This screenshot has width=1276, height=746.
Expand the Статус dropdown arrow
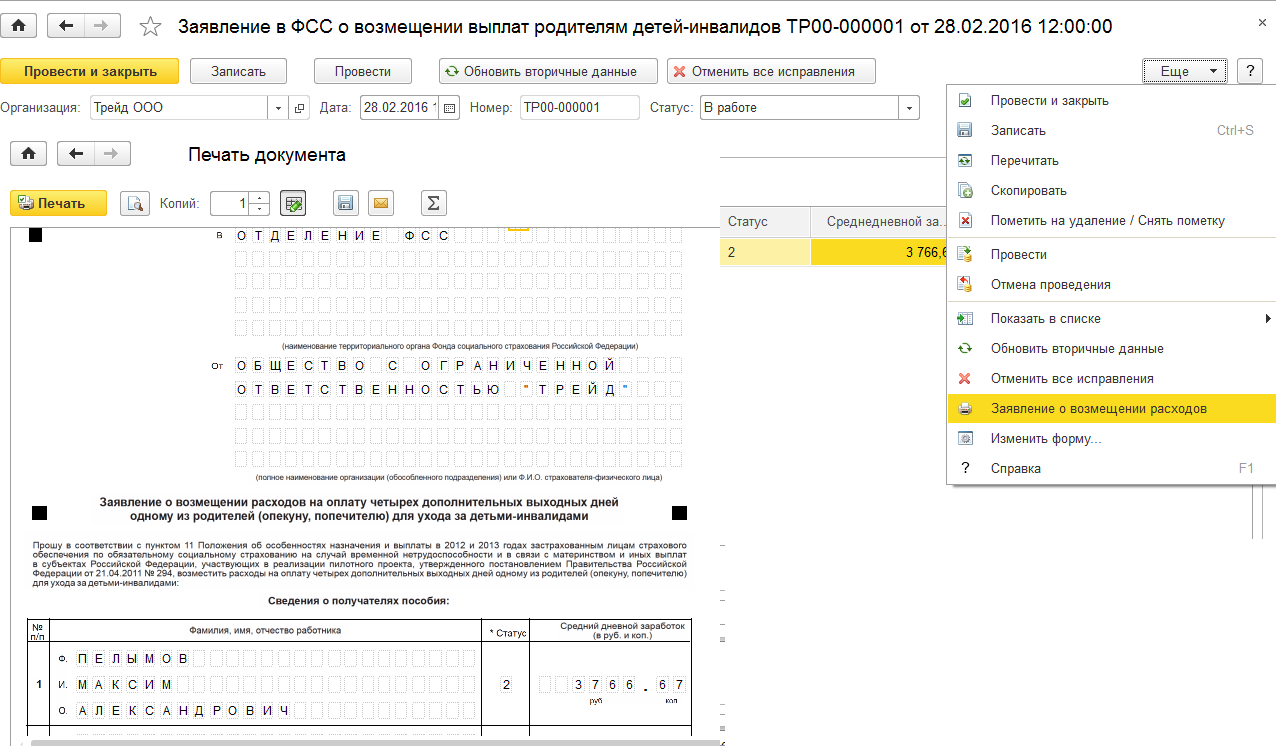tap(909, 108)
